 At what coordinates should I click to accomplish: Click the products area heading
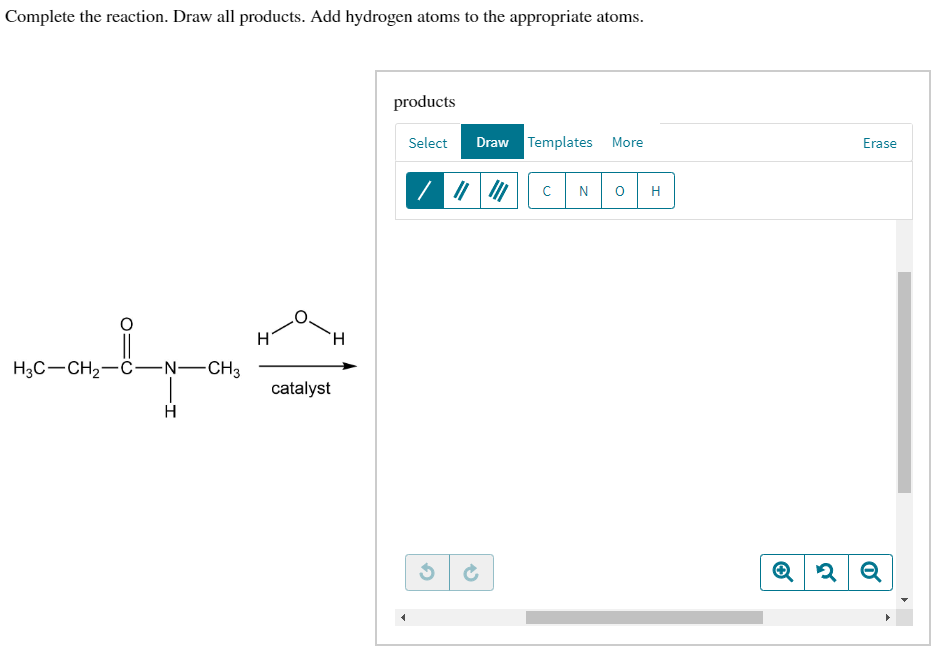424,101
